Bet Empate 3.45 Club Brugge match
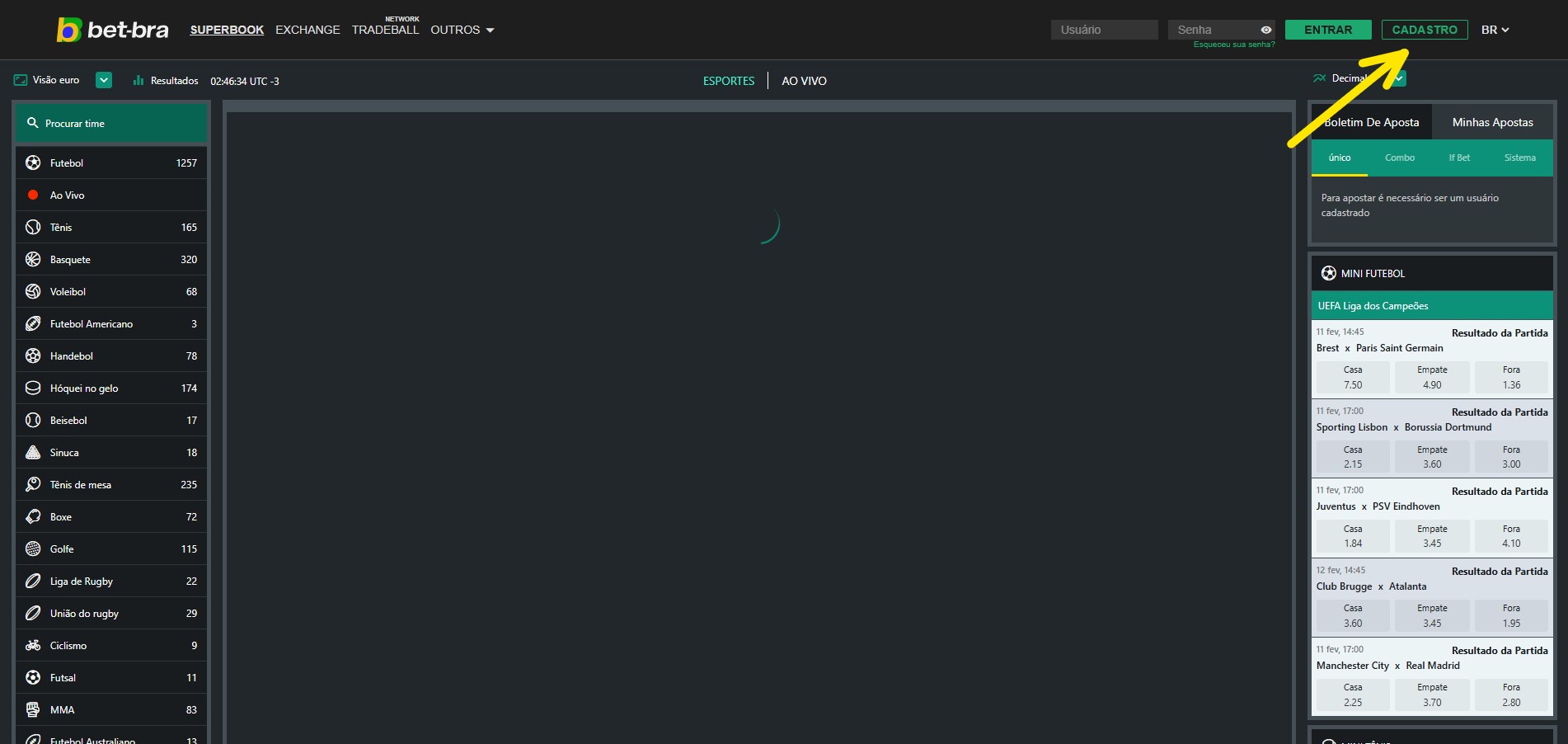This screenshot has height=744, width=1568. (1432, 615)
